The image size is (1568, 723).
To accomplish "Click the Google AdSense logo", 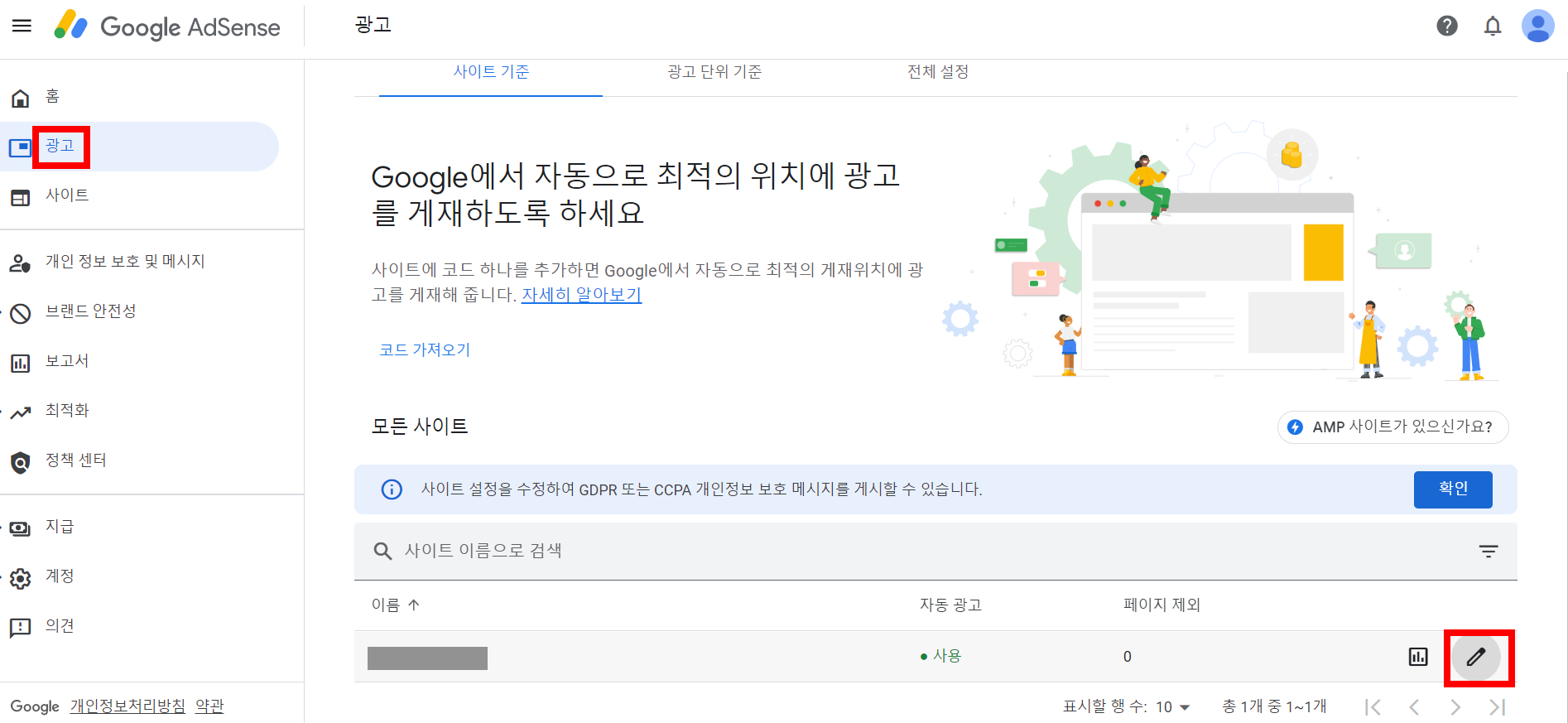I will point(167,27).
